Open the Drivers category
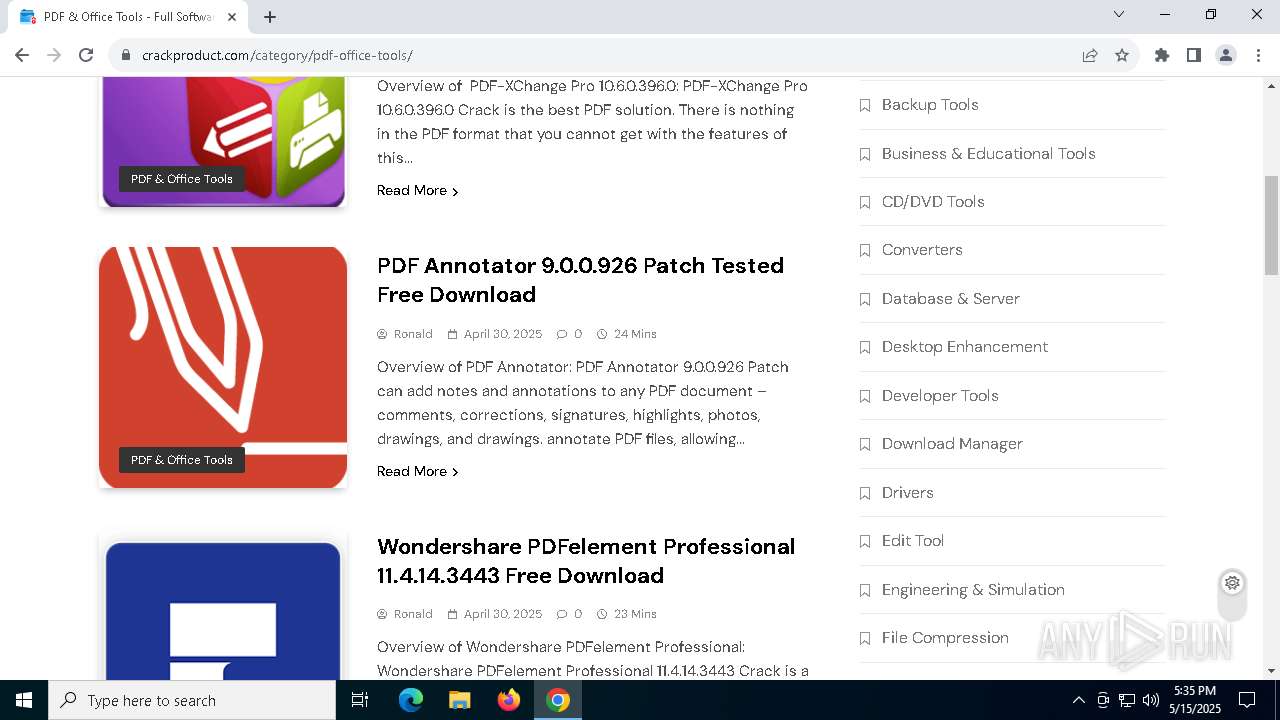The height and width of the screenshot is (720, 1280). click(x=908, y=492)
